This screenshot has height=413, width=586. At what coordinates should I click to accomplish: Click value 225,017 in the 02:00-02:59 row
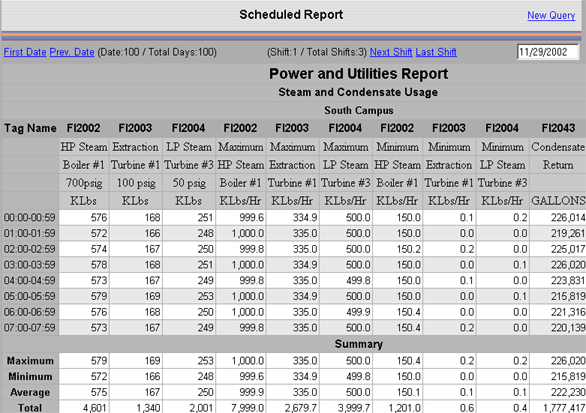pyautogui.click(x=568, y=249)
